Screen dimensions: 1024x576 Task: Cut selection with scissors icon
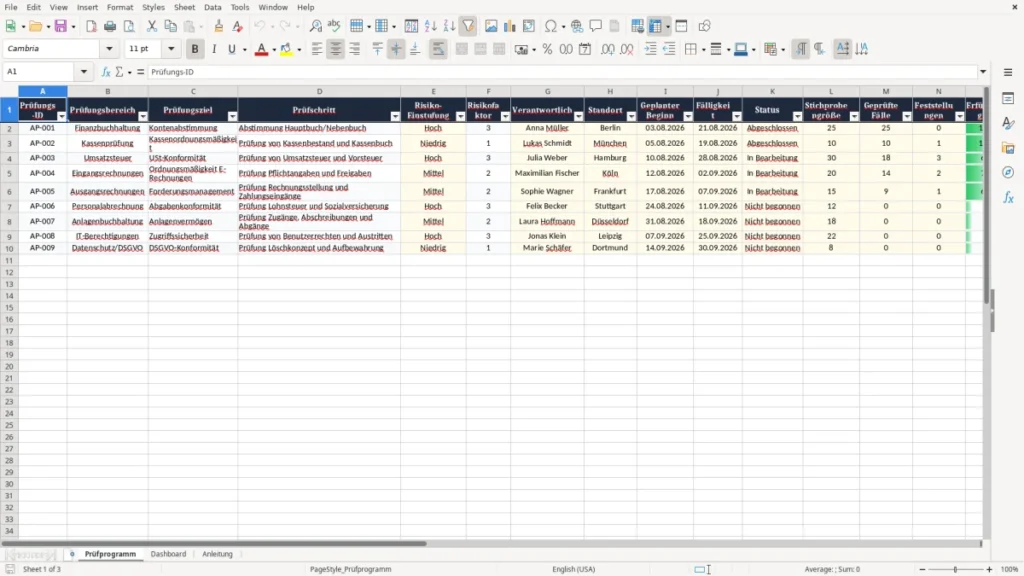(x=152, y=26)
